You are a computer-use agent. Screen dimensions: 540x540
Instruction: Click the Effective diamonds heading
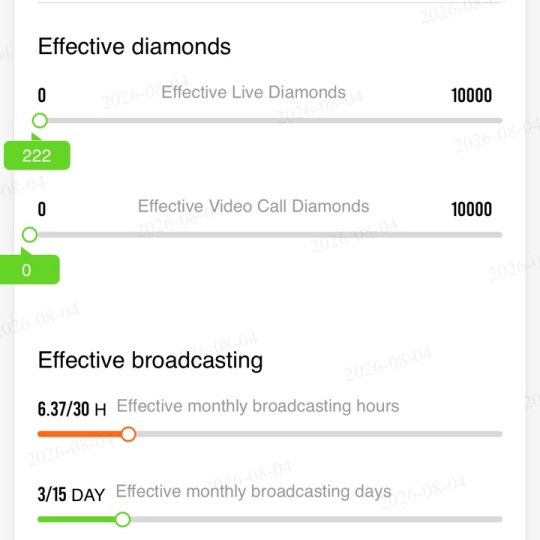[x=134, y=46]
